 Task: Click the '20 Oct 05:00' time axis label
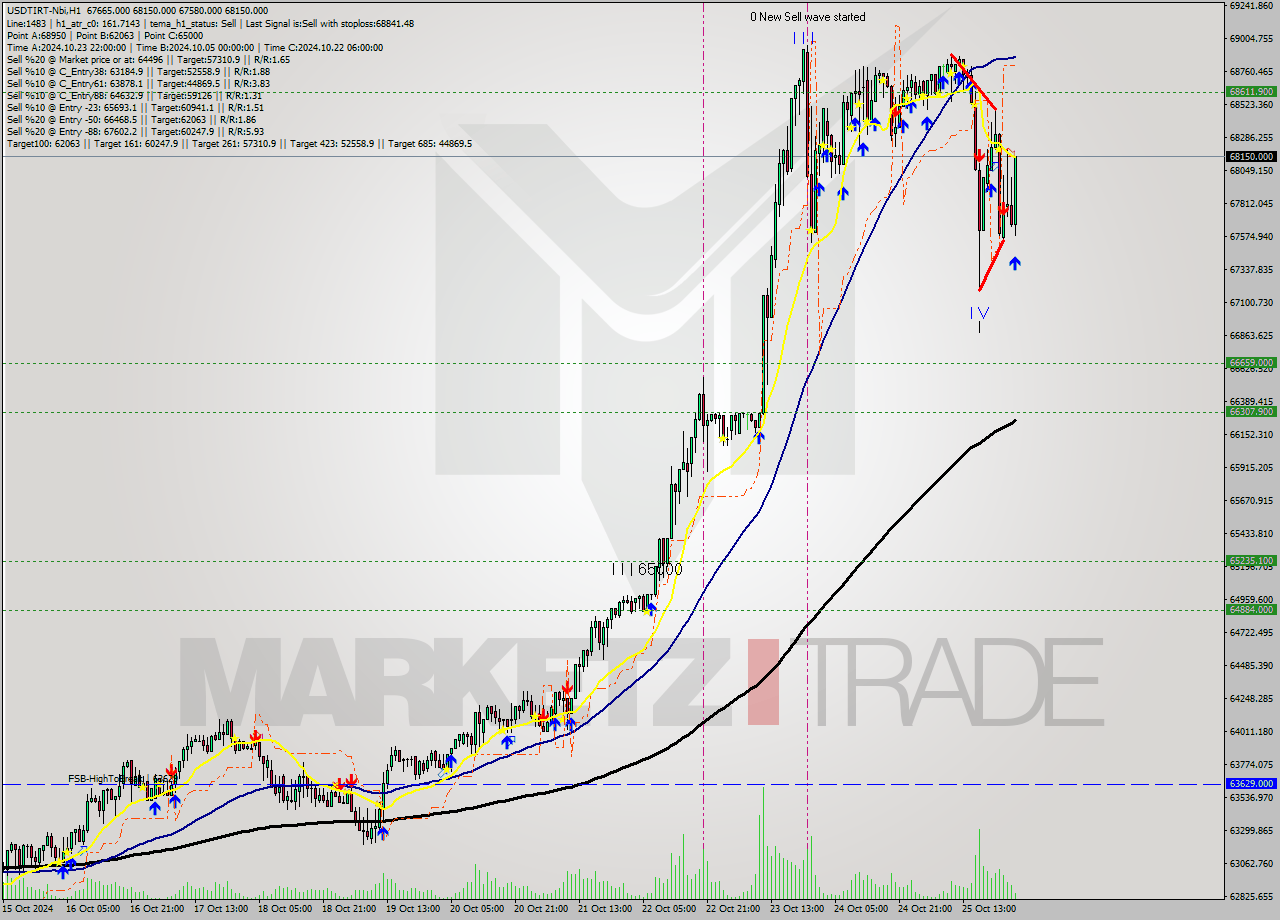click(477, 909)
